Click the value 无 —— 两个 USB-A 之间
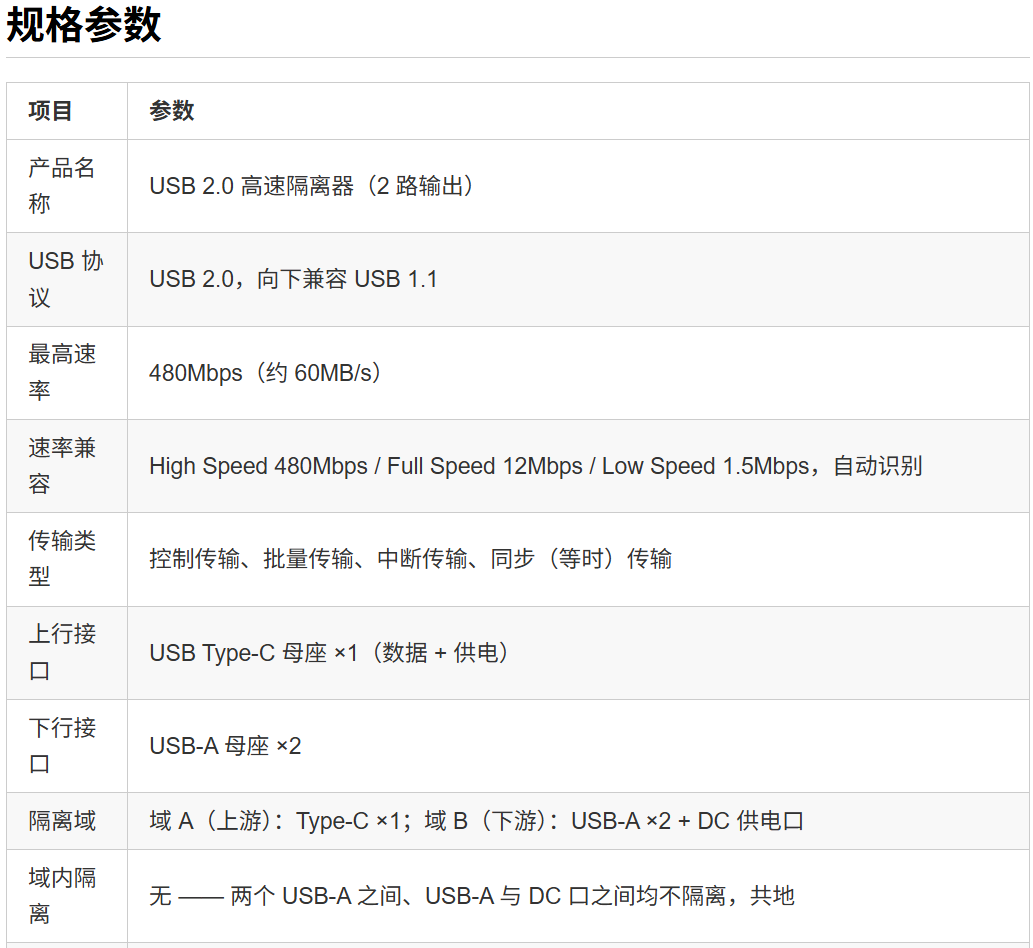This screenshot has height=948, width=1033. (472, 896)
